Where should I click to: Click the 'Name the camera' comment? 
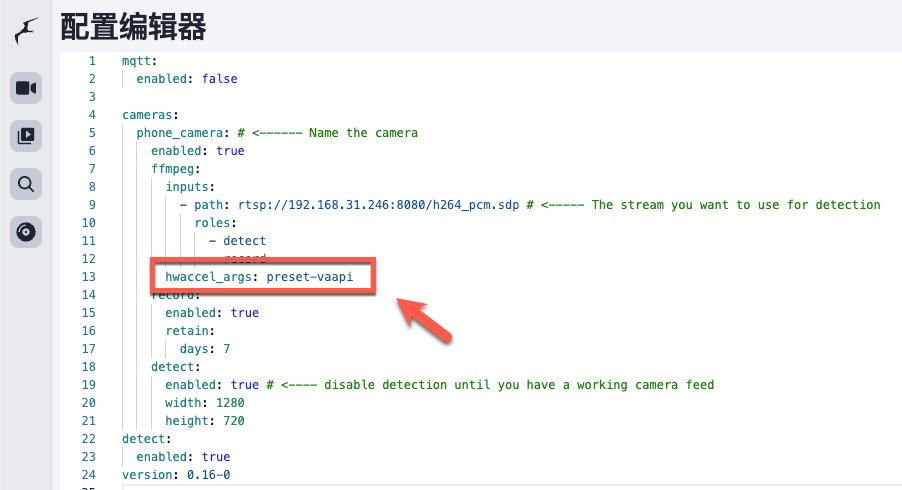click(363, 133)
